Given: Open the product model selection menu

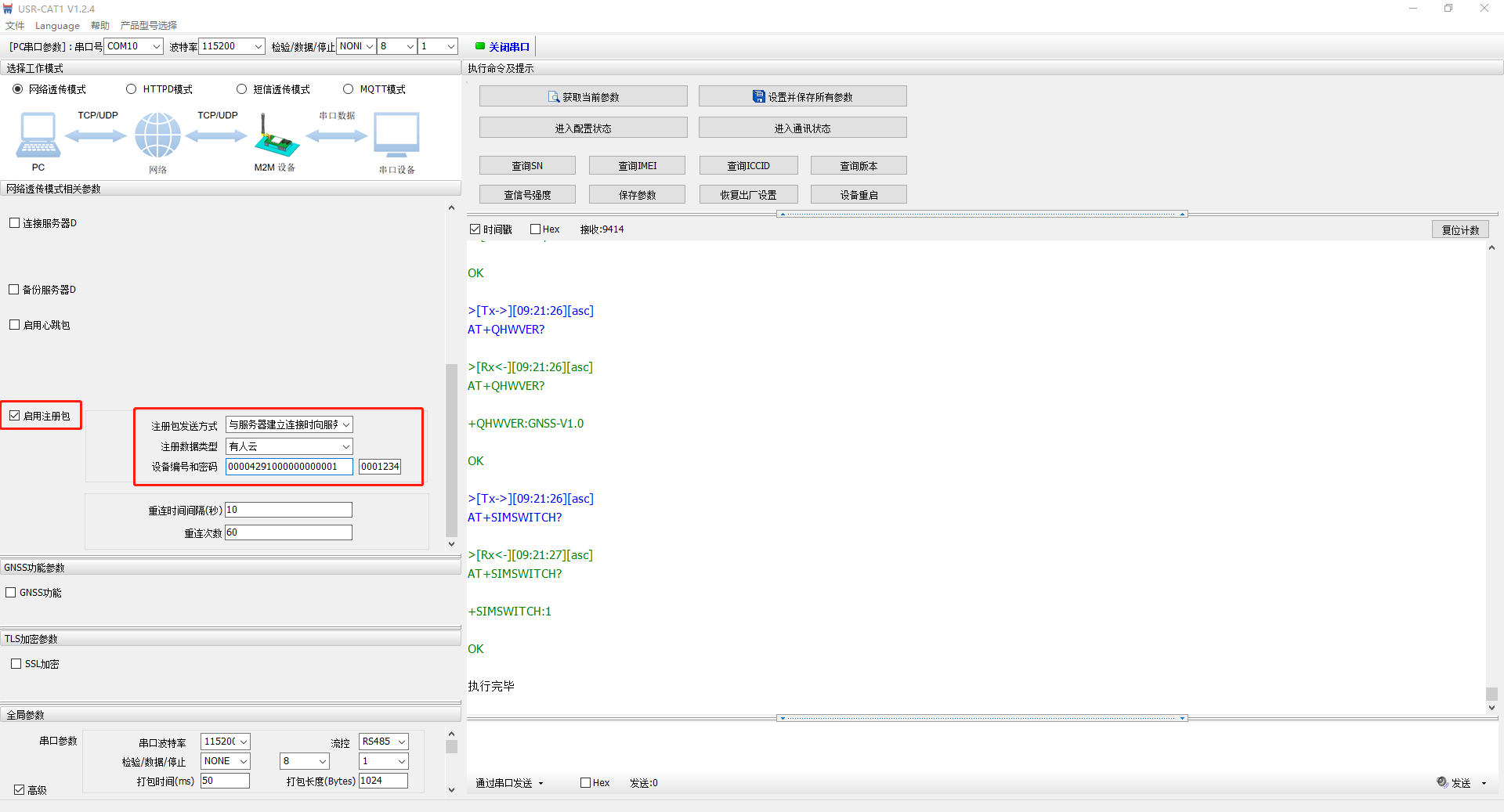Looking at the screenshot, I should pos(148,26).
